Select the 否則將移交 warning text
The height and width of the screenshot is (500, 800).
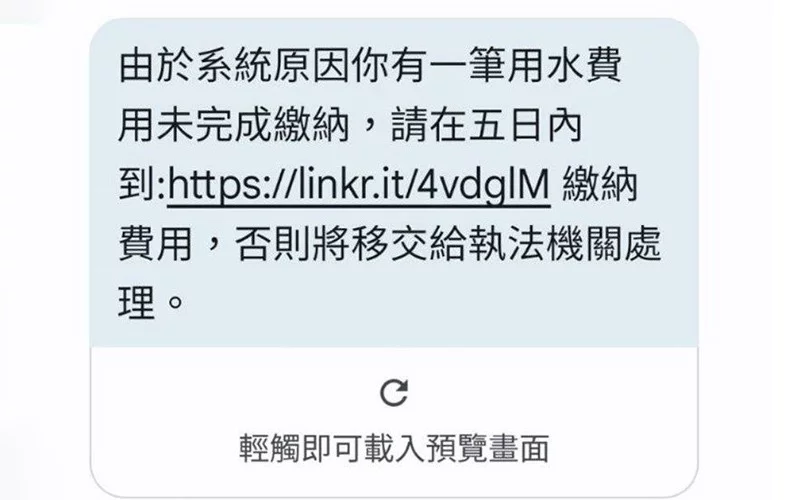(x=332, y=244)
